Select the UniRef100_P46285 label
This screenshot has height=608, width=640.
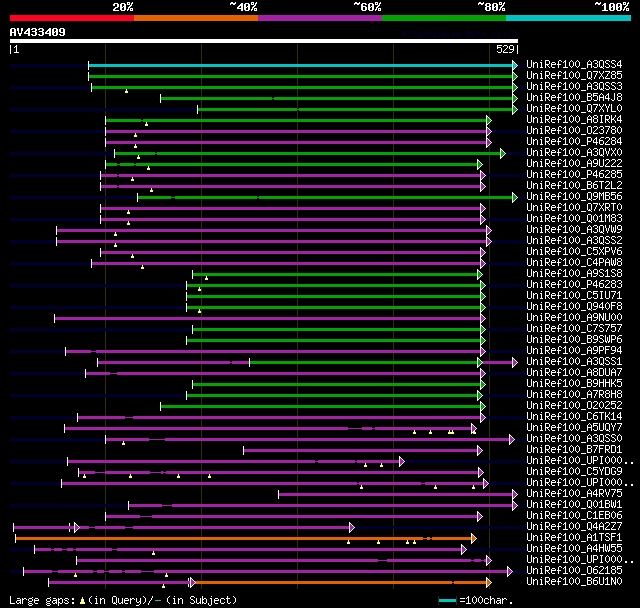574,175
